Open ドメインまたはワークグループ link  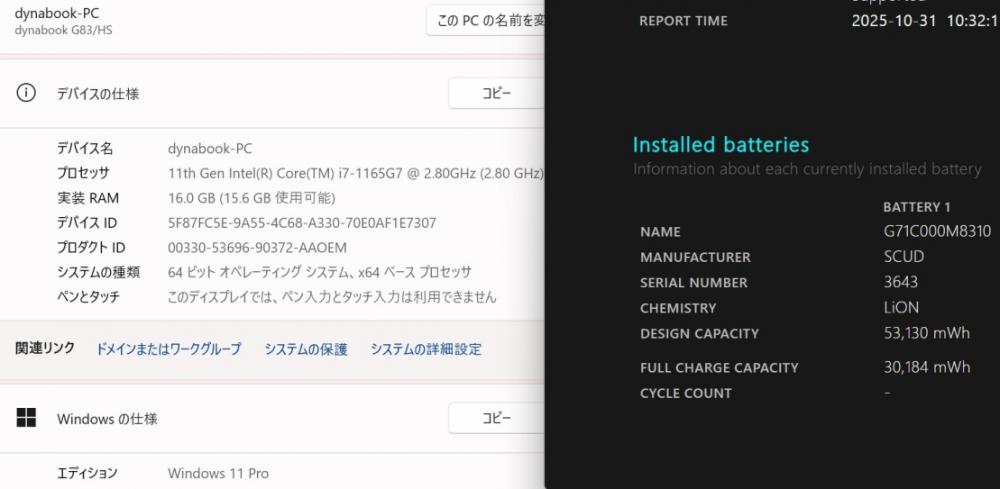pos(168,349)
